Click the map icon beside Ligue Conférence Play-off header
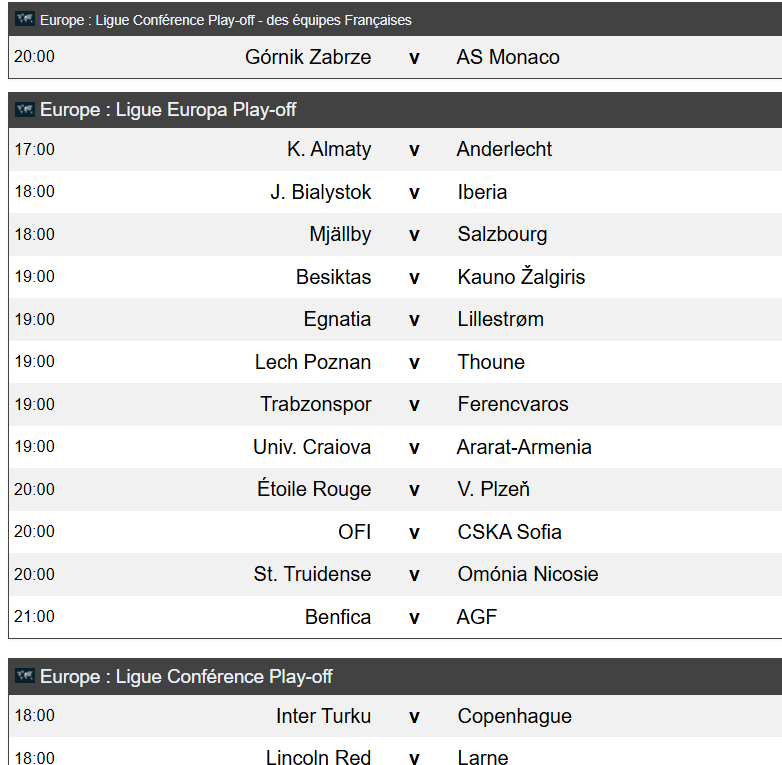The height and width of the screenshot is (765, 782). (x=25, y=676)
